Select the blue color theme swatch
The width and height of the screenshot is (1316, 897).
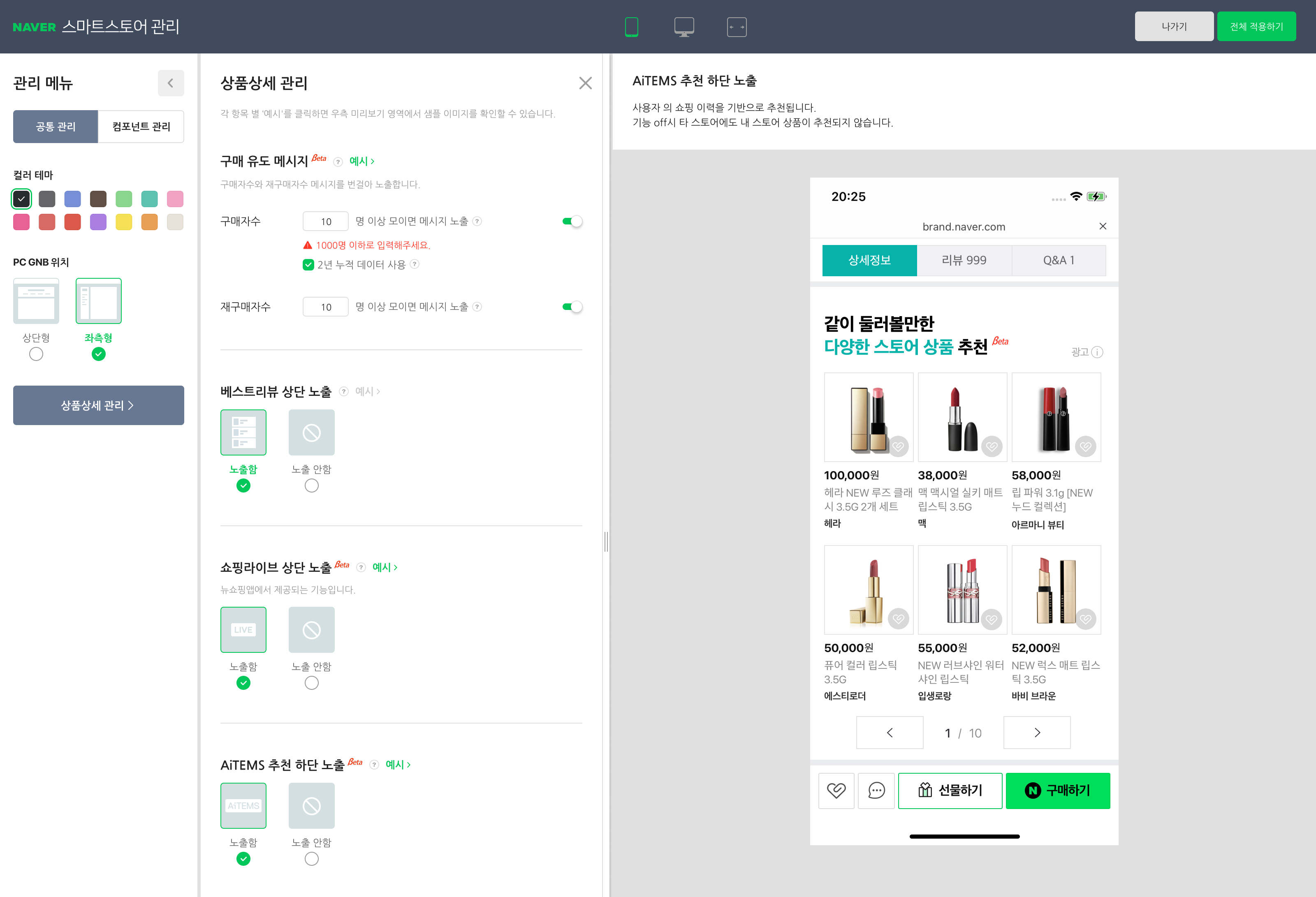(72, 199)
